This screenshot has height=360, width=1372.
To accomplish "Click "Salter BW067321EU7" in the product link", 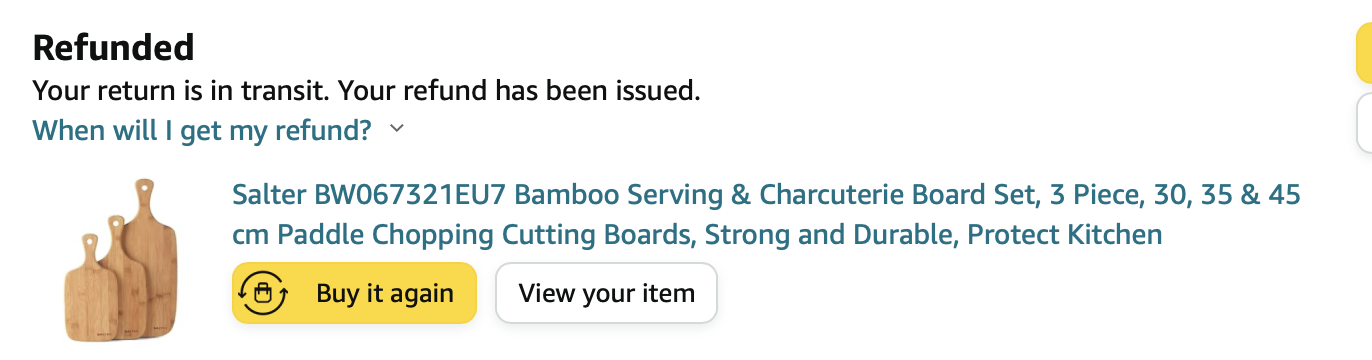I will click(370, 194).
